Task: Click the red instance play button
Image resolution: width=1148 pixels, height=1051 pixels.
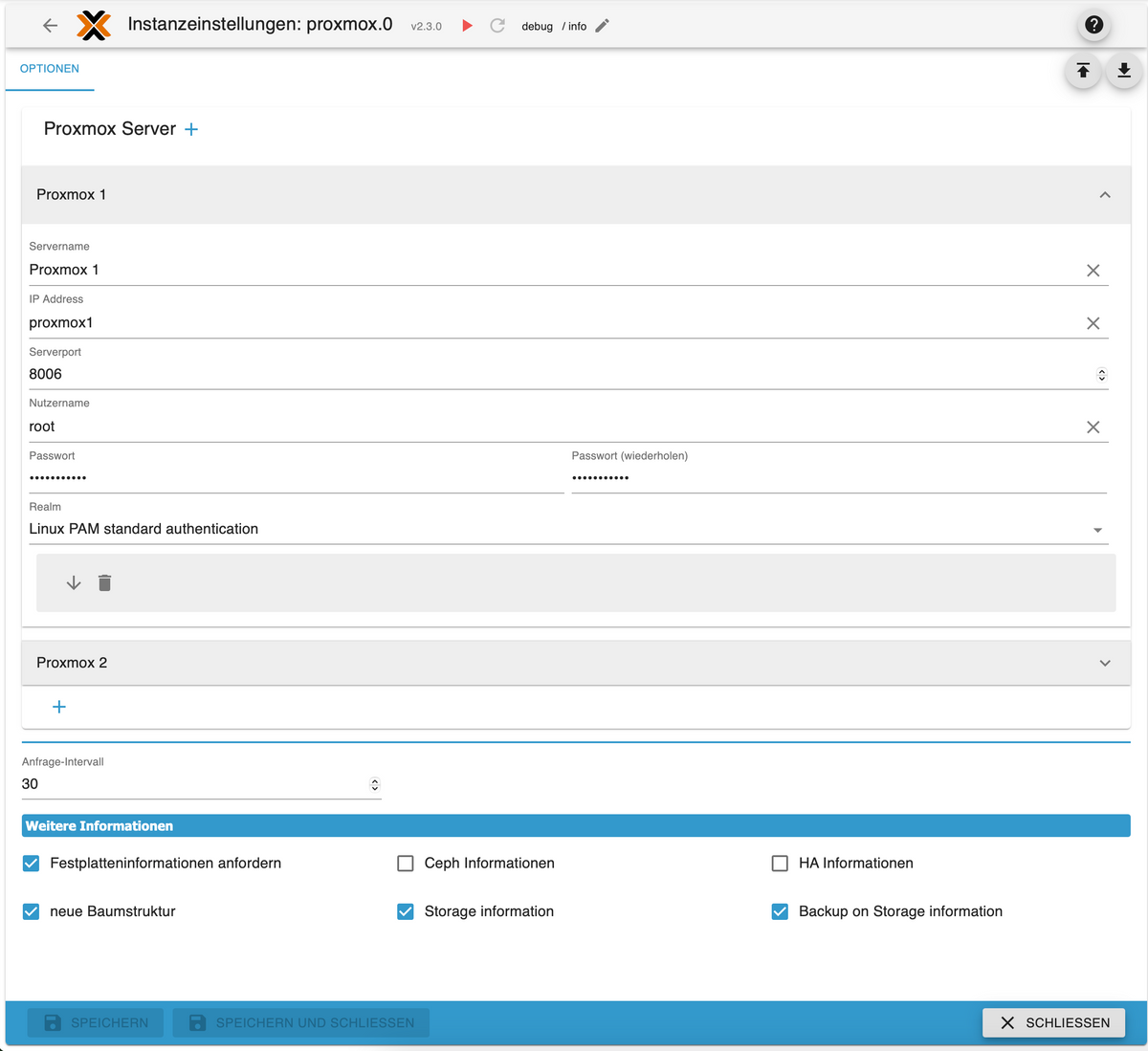Action: pos(467,26)
